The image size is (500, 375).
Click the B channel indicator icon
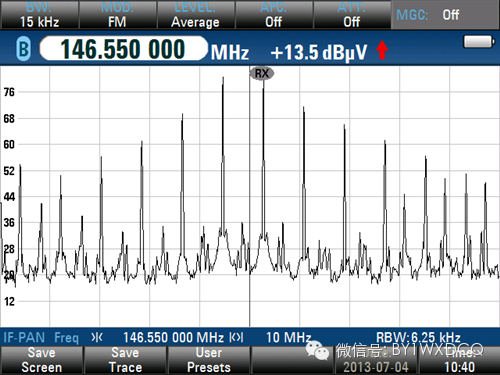click(23, 49)
